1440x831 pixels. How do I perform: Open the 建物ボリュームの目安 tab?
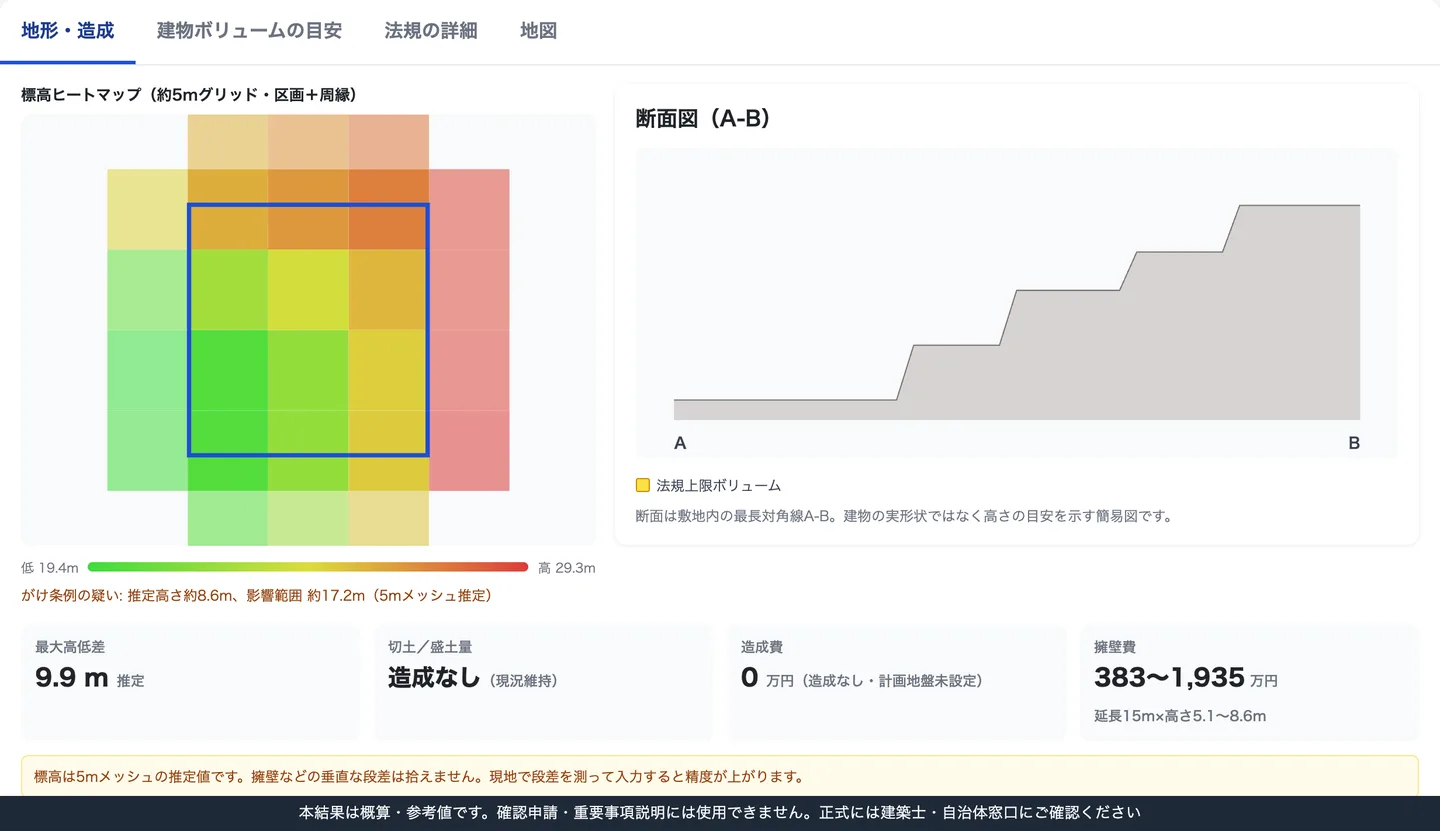[249, 31]
